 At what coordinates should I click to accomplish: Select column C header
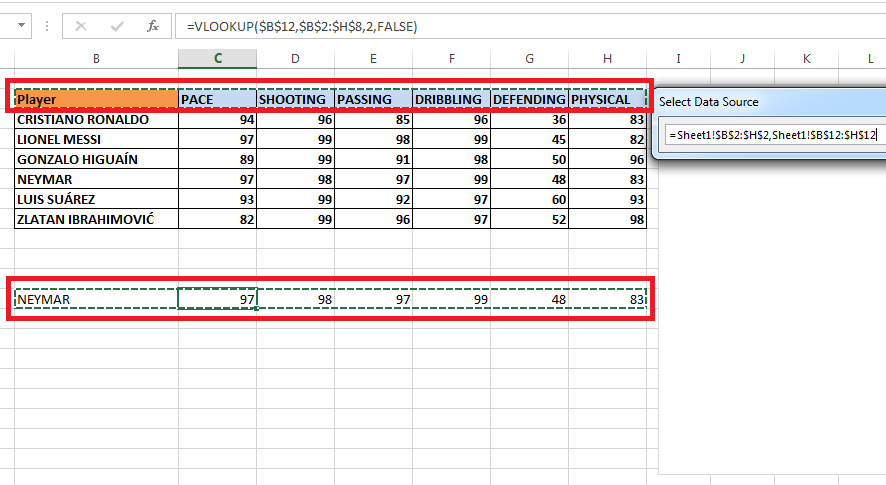pyautogui.click(x=218, y=59)
